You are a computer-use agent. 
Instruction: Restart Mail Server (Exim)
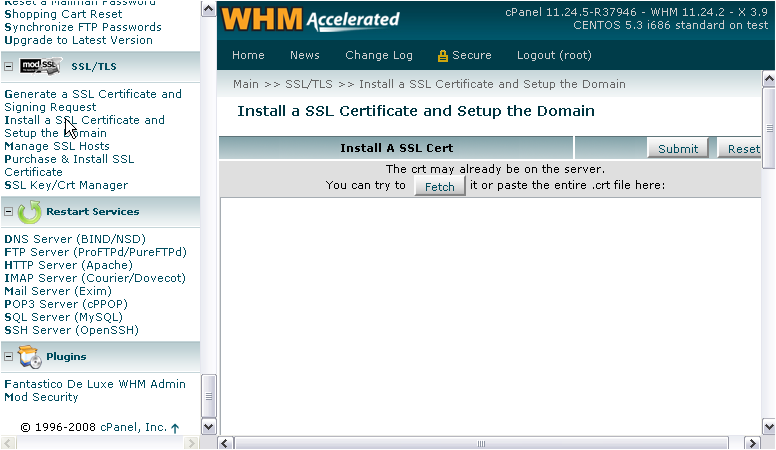[x=58, y=291]
